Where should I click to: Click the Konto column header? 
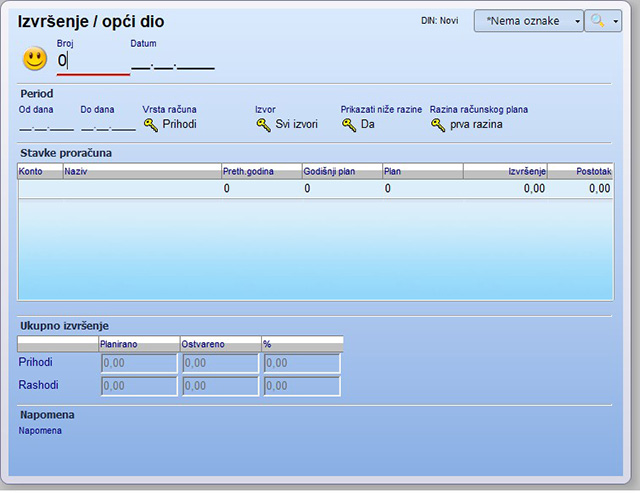click(40, 171)
